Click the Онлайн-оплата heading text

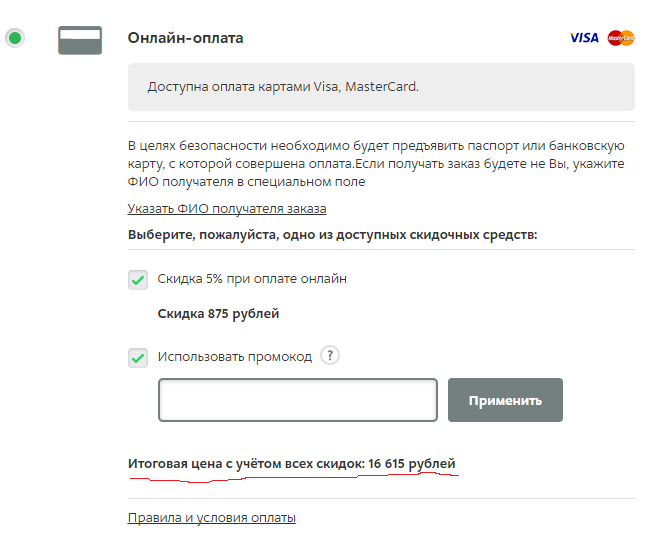pyautogui.click(x=185, y=38)
